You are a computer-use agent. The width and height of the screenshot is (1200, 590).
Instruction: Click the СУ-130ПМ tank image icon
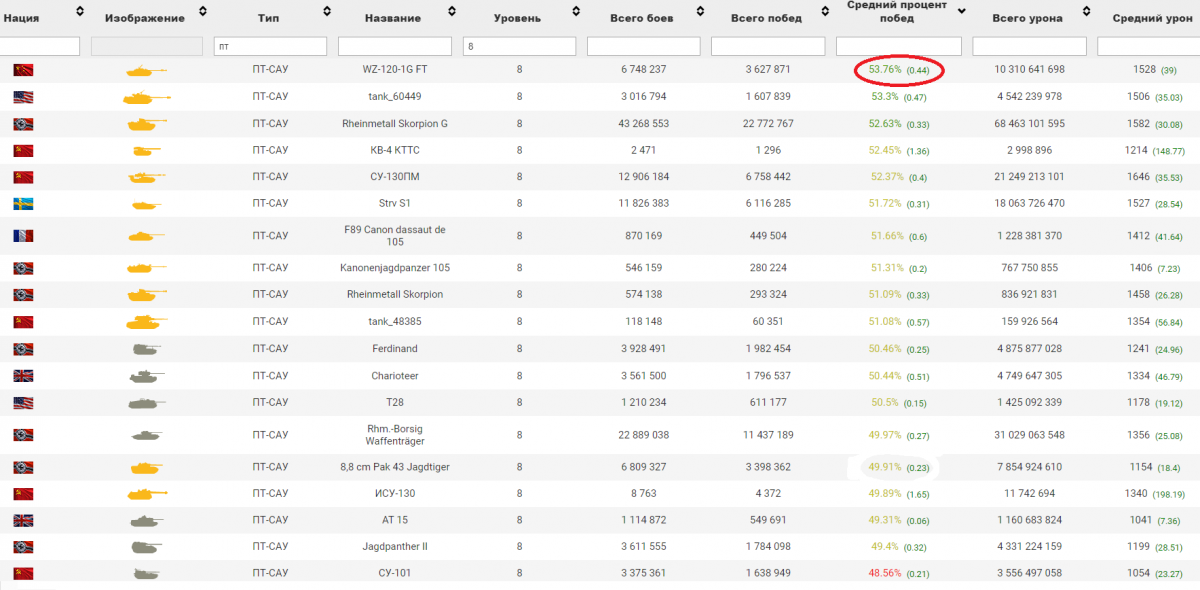146,177
